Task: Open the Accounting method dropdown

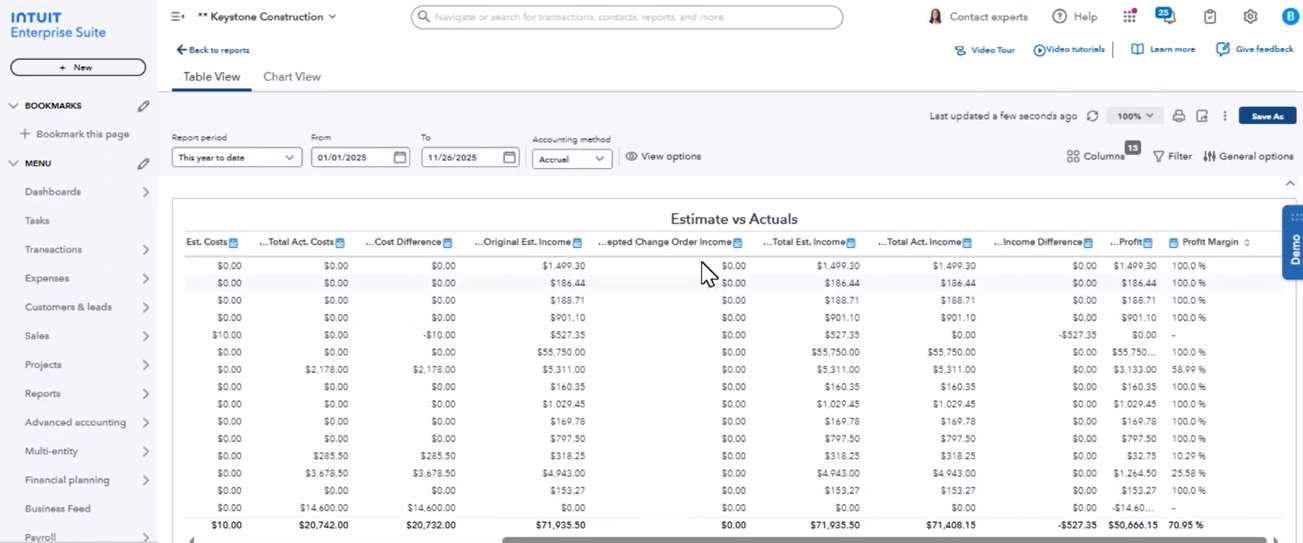Action: pyautogui.click(x=572, y=159)
